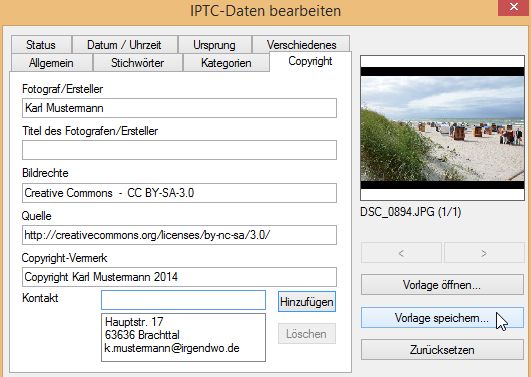Image resolution: width=531 pixels, height=377 pixels.
Task: Open the Datum / Uhrzeit tab
Action: coord(124,45)
